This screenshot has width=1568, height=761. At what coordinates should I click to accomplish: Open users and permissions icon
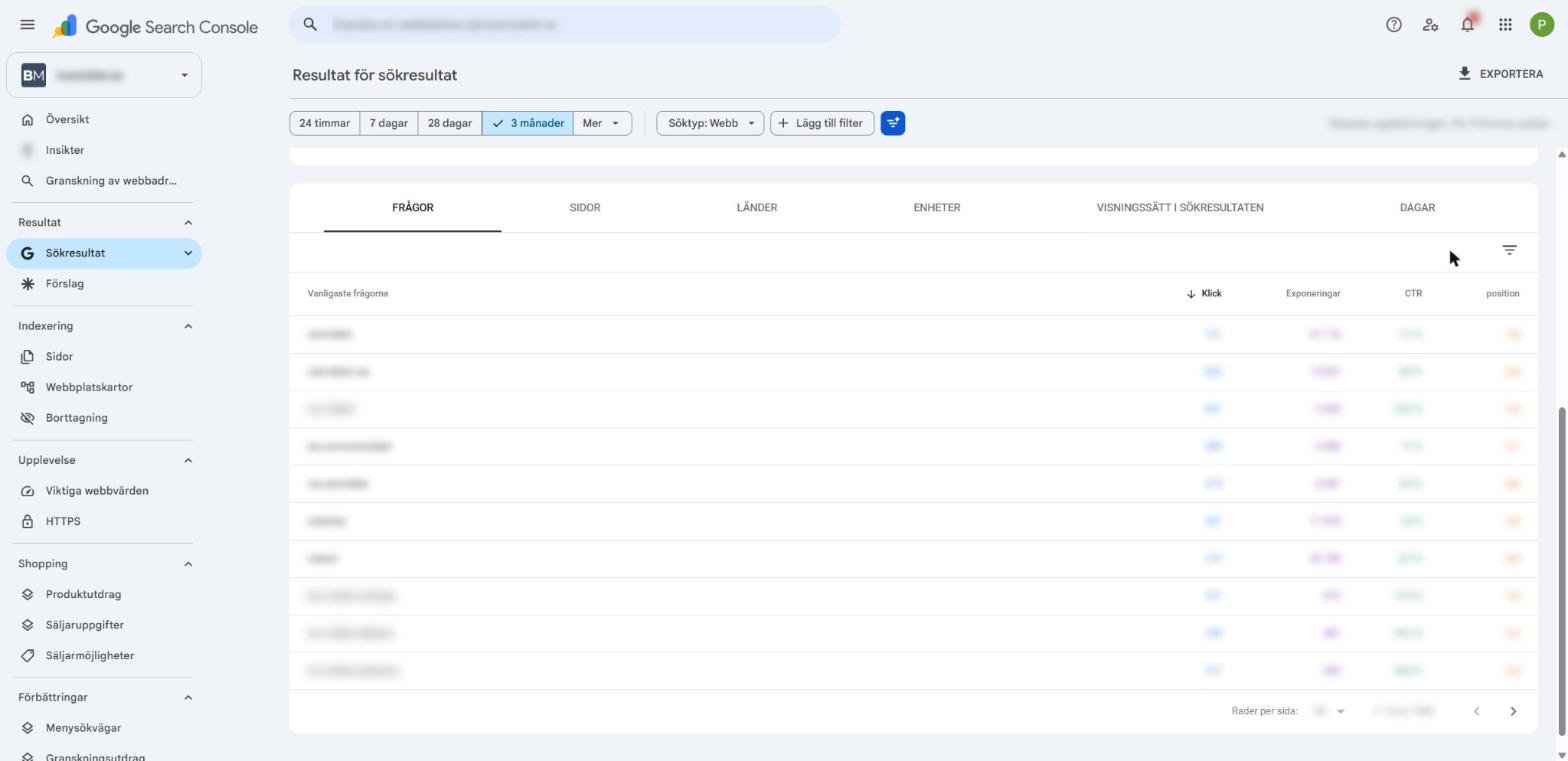1430,25
